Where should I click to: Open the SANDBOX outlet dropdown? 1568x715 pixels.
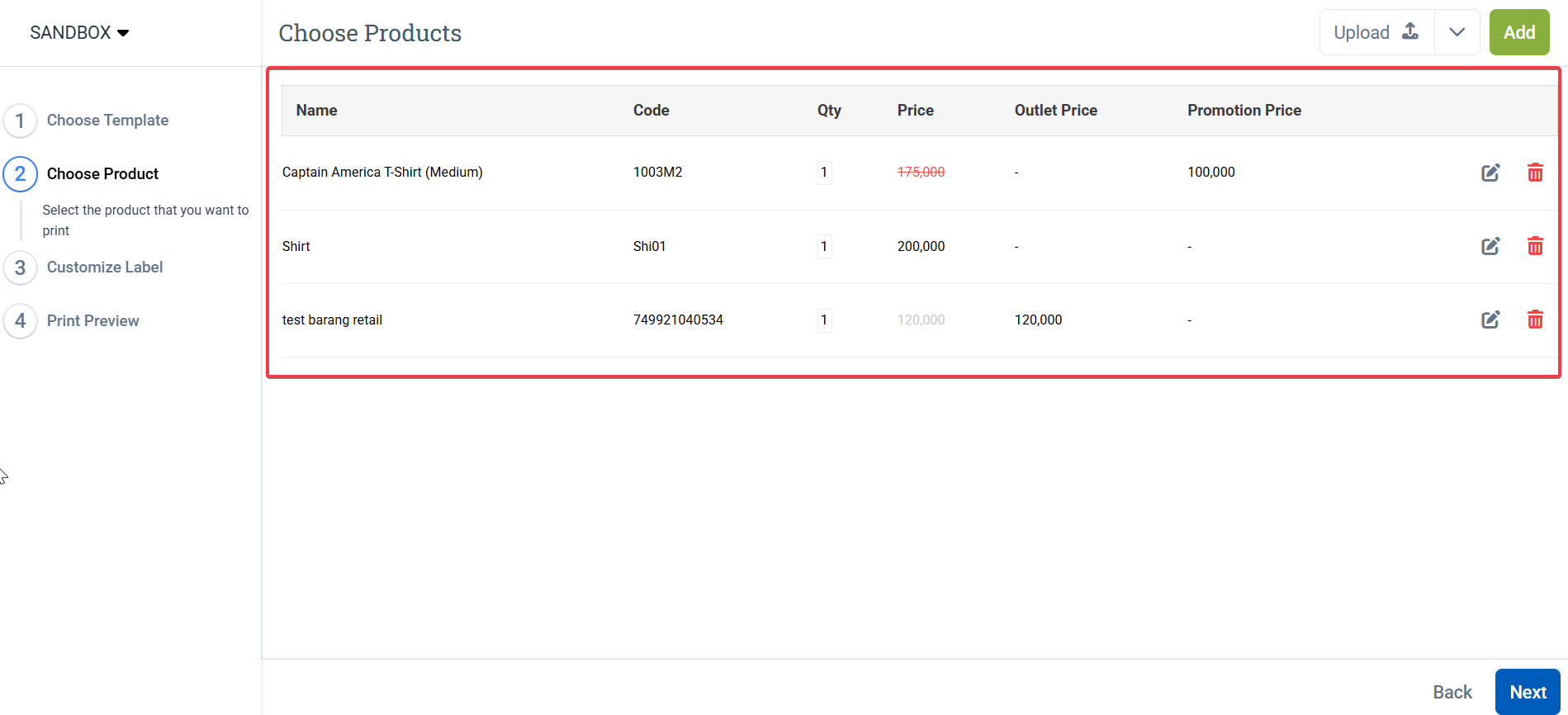click(79, 33)
